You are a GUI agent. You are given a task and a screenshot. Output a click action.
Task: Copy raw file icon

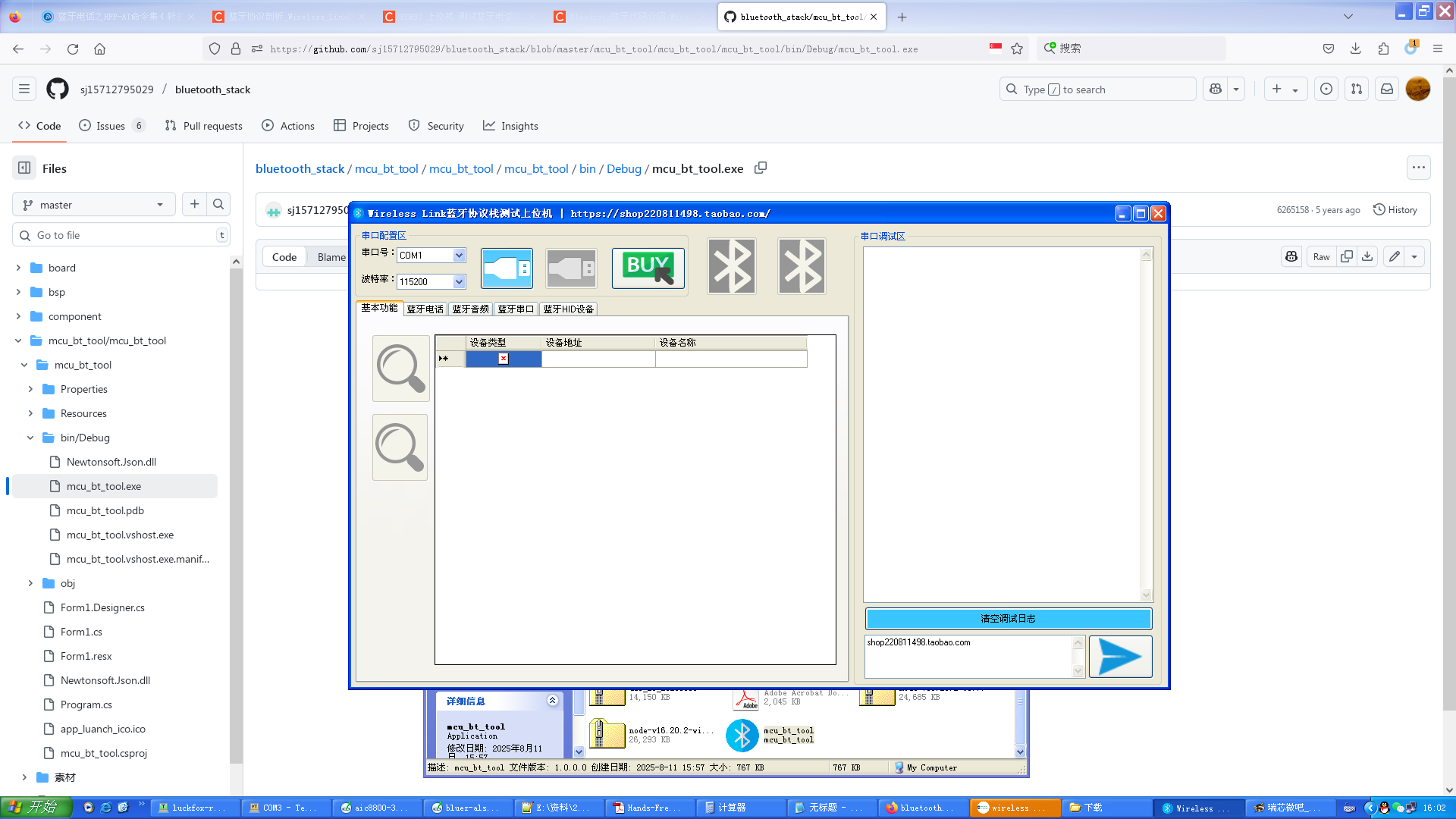(1347, 256)
